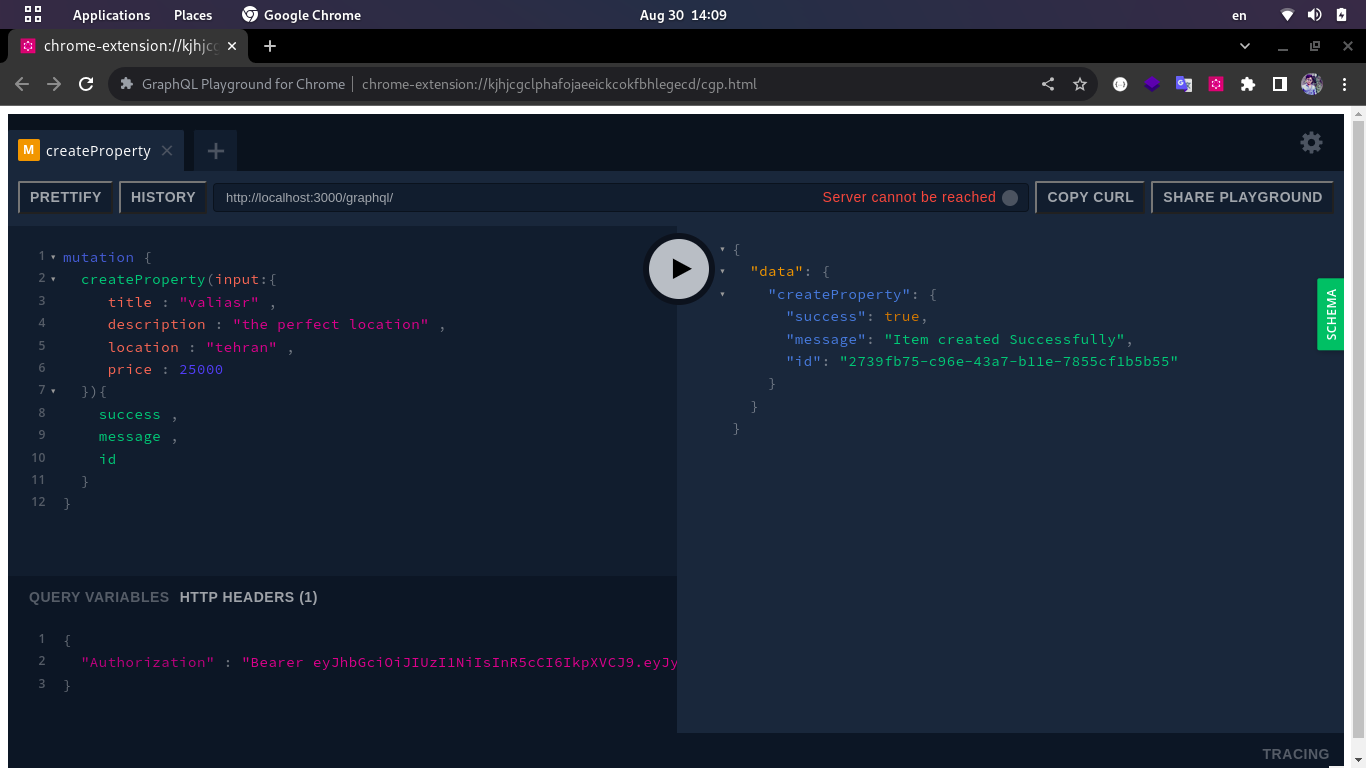Go forward in browser

click(54, 84)
